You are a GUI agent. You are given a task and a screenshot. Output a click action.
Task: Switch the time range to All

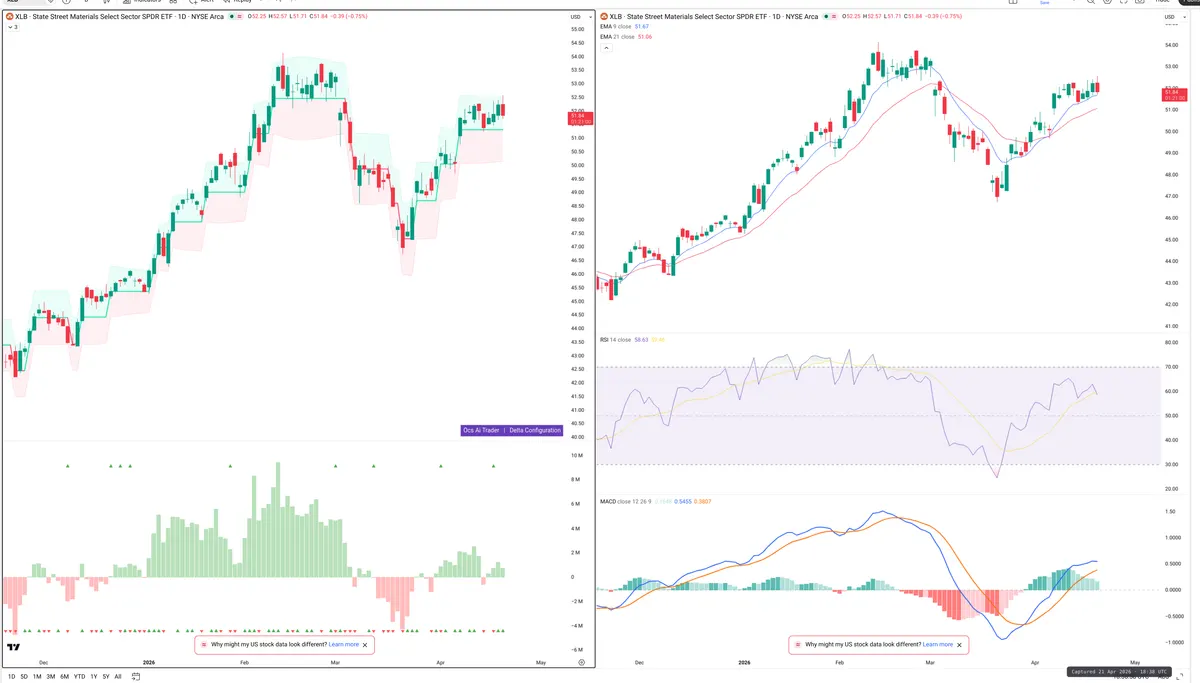118,676
